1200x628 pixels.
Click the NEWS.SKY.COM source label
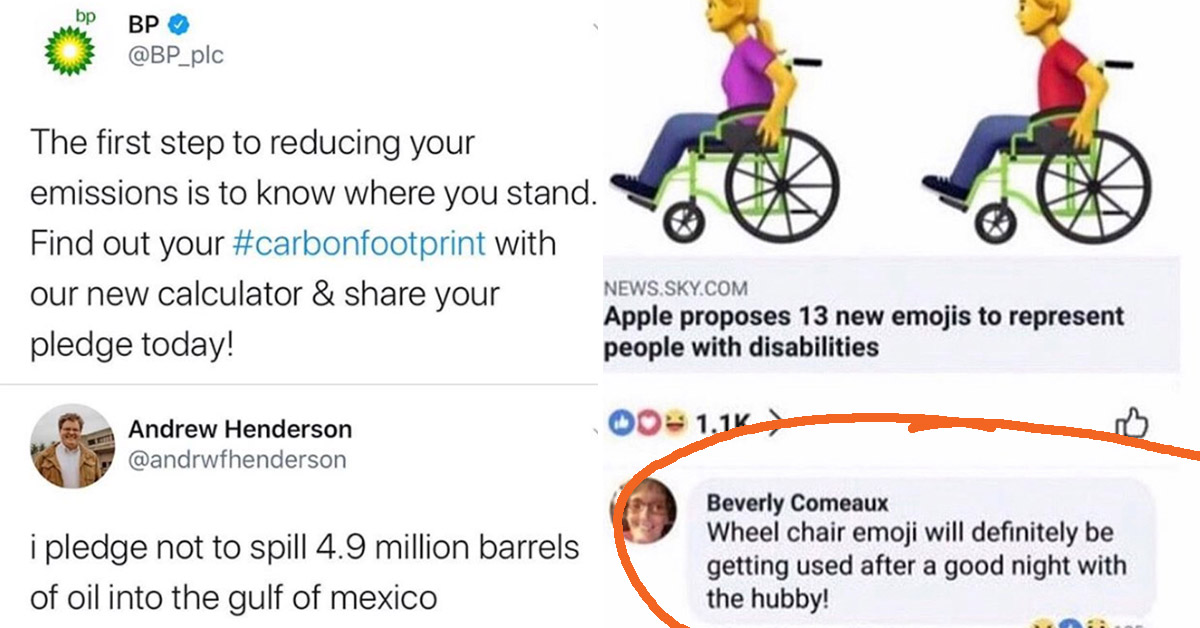pyautogui.click(x=675, y=289)
